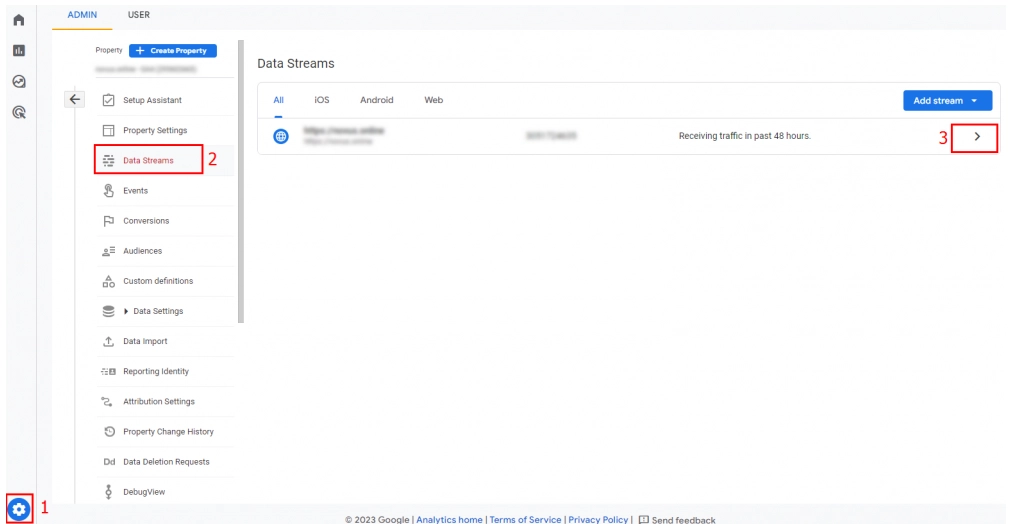Select the Web streams tab
This screenshot has width=1011, height=524.
pyautogui.click(x=433, y=100)
